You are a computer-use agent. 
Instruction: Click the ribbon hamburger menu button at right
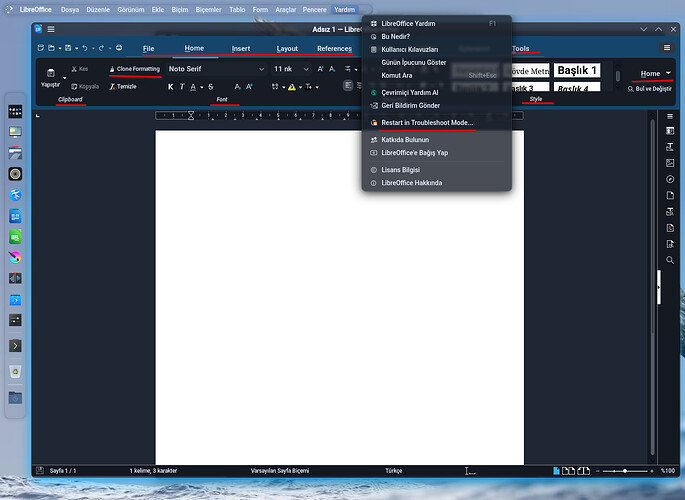point(667,48)
